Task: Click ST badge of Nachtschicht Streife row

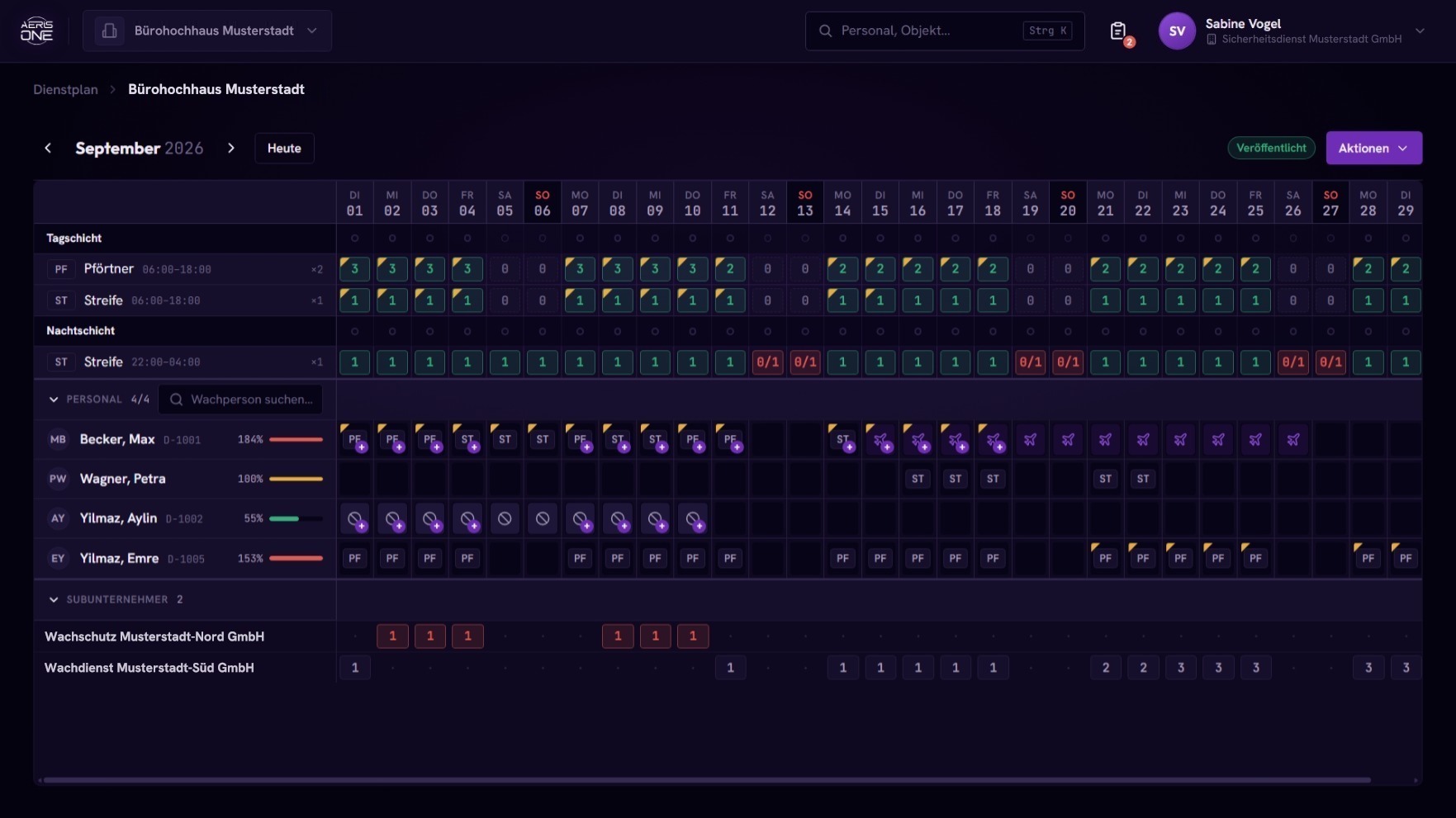Action: pyautogui.click(x=61, y=362)
